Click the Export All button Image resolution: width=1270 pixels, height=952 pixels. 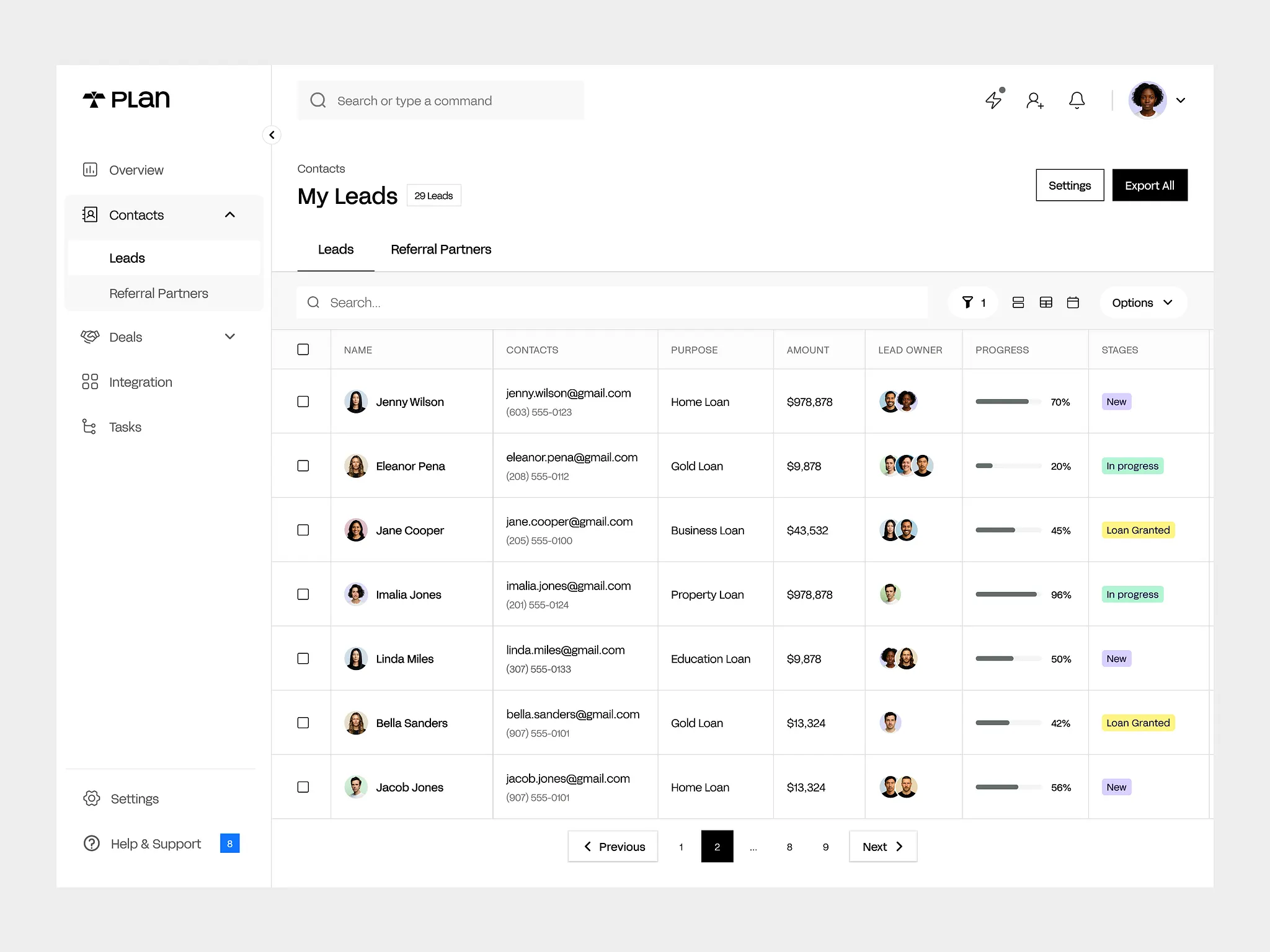tap(1149, 185)
